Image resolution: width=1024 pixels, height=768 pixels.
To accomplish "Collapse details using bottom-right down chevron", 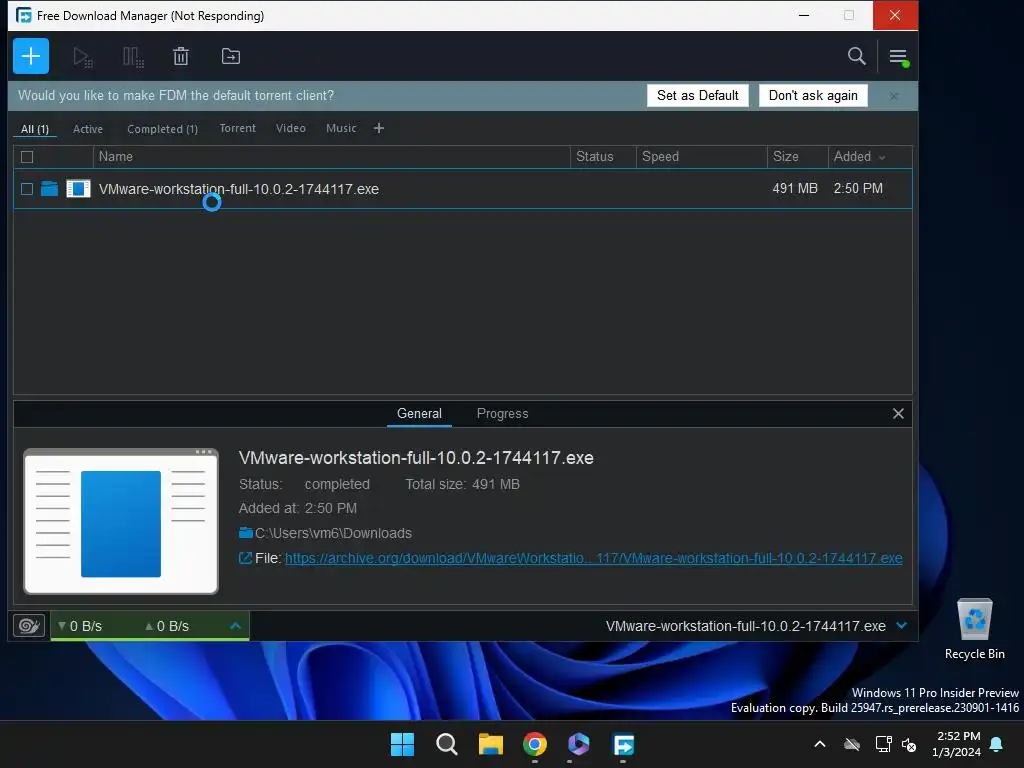I will 902,626.
